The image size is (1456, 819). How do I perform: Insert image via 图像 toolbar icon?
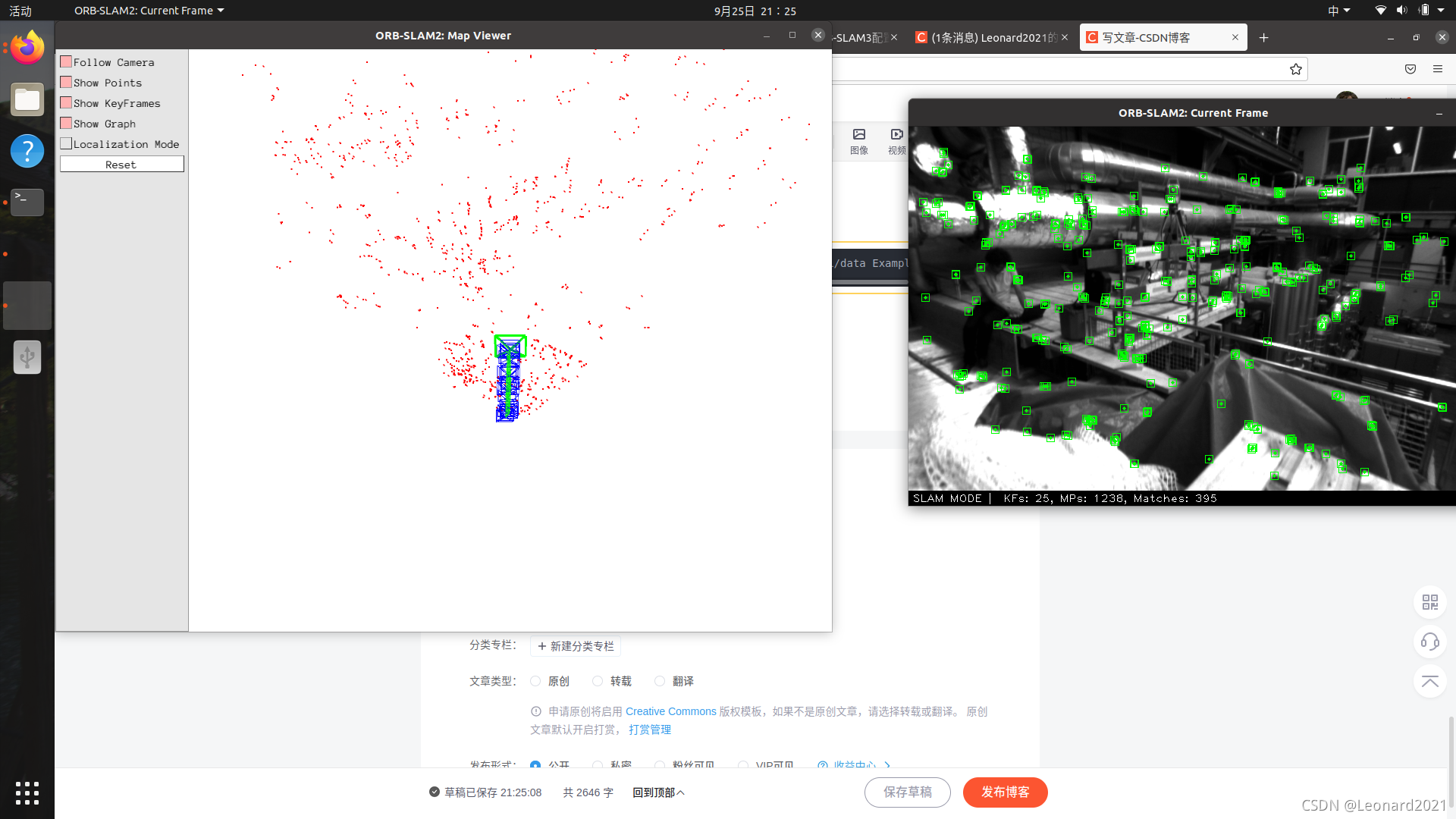click(x=859, y=142)
